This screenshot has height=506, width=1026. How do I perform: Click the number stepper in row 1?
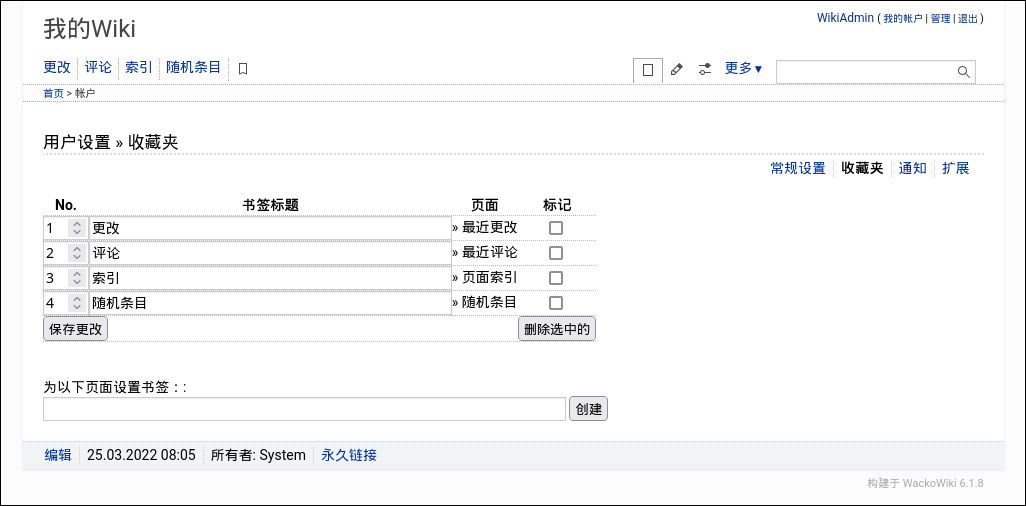77,228
